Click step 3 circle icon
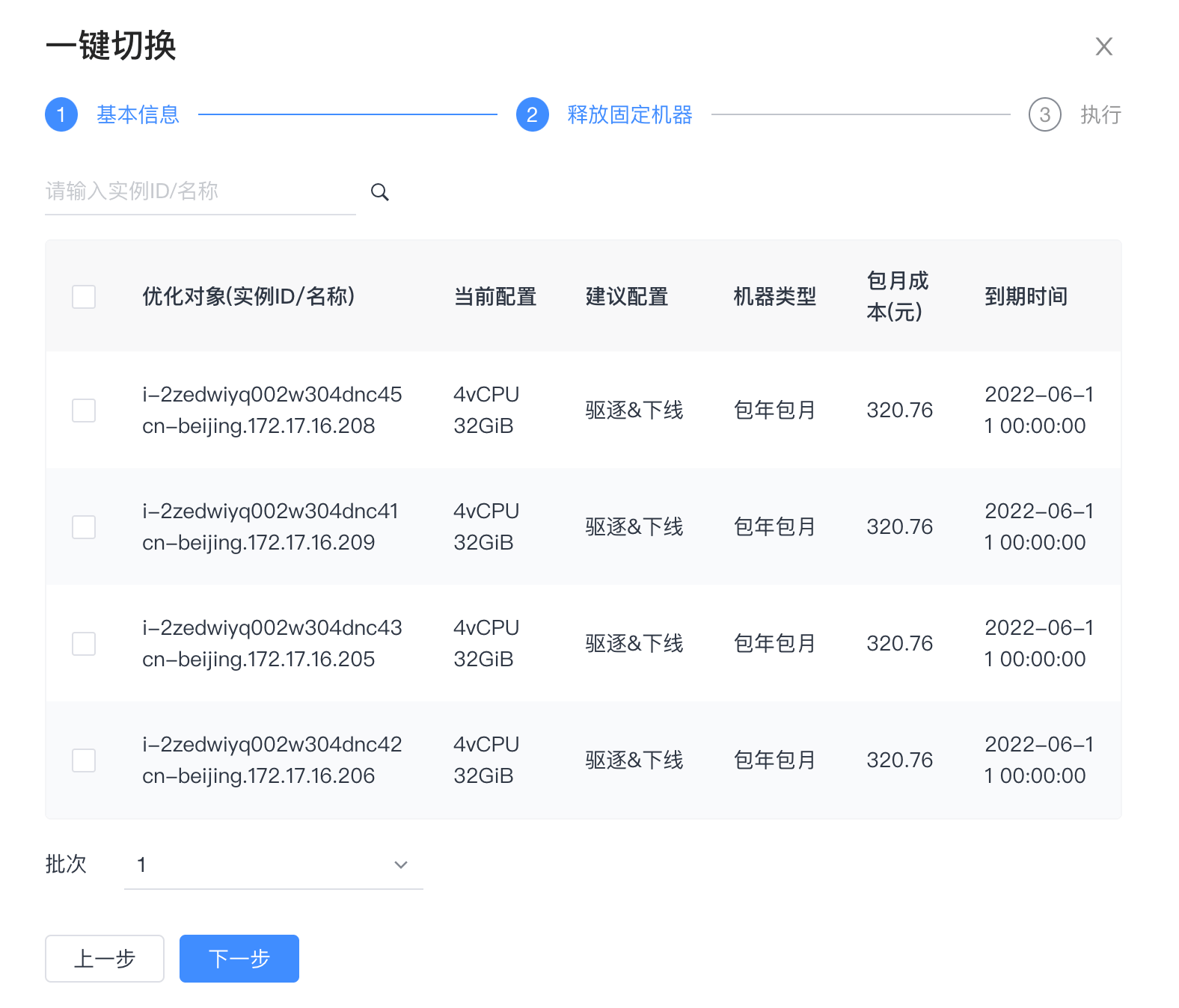The height and width of the screenshot is (1008, 1179). (x=1045, y=114)
